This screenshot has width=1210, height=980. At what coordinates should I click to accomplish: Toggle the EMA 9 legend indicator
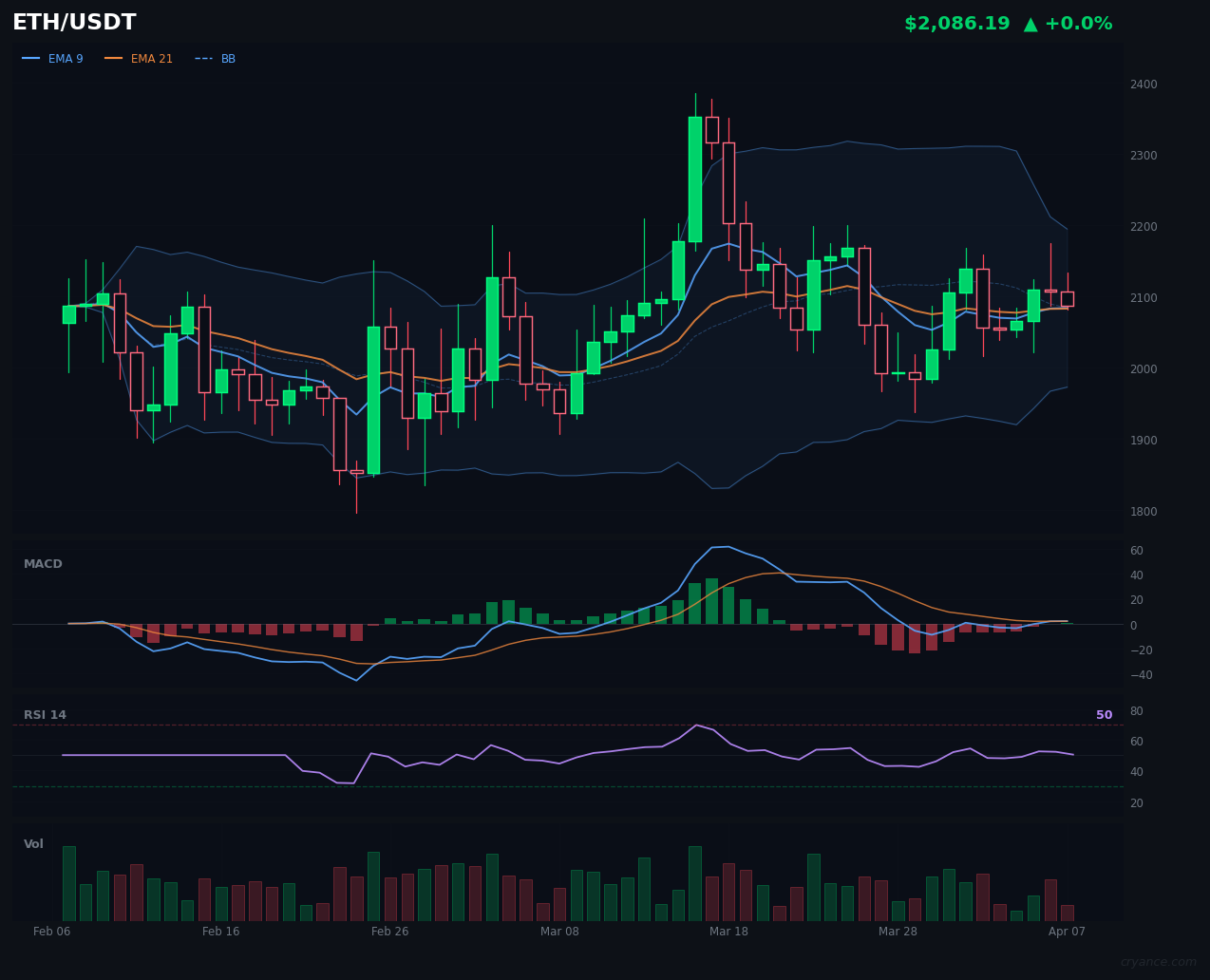[x=66, y=58]
